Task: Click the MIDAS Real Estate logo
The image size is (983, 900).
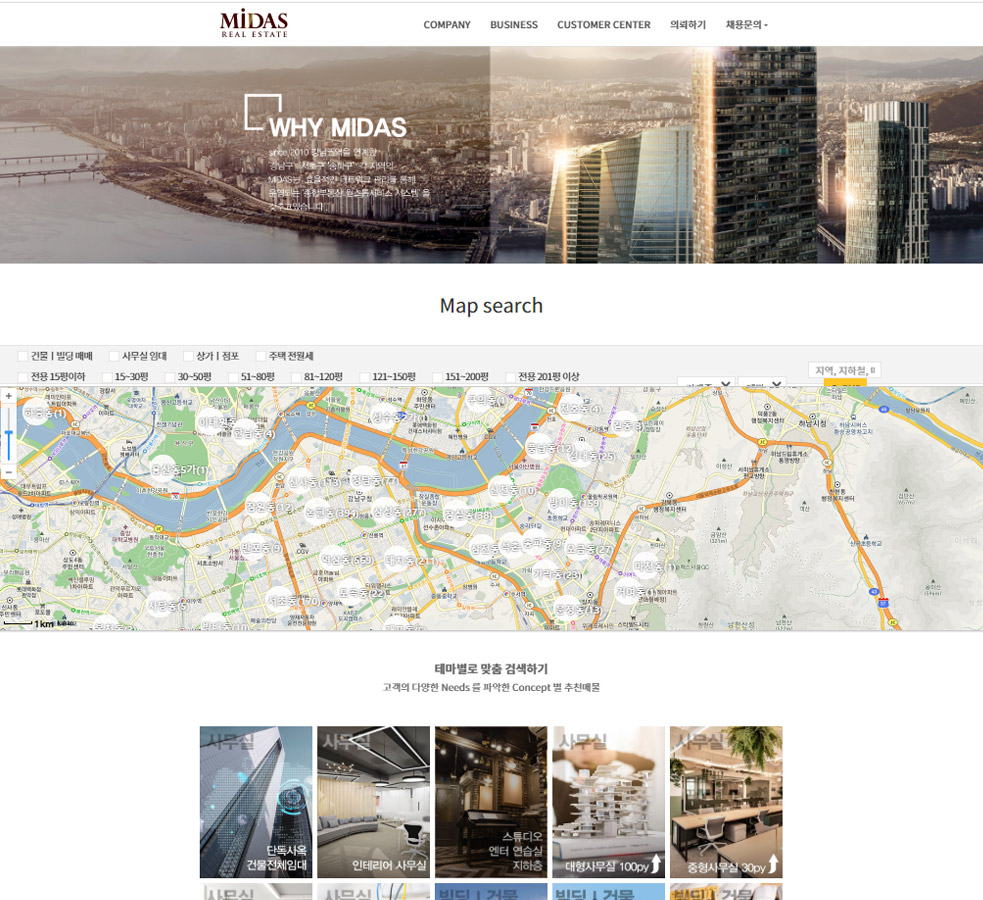Action: click(x=254, y=24)
